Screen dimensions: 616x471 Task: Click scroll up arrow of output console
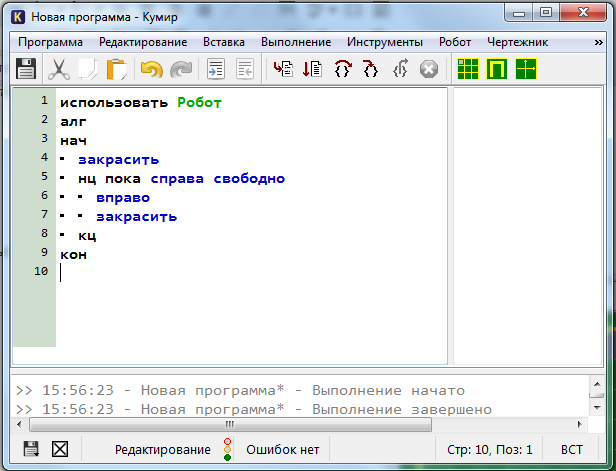coord(597,384)
